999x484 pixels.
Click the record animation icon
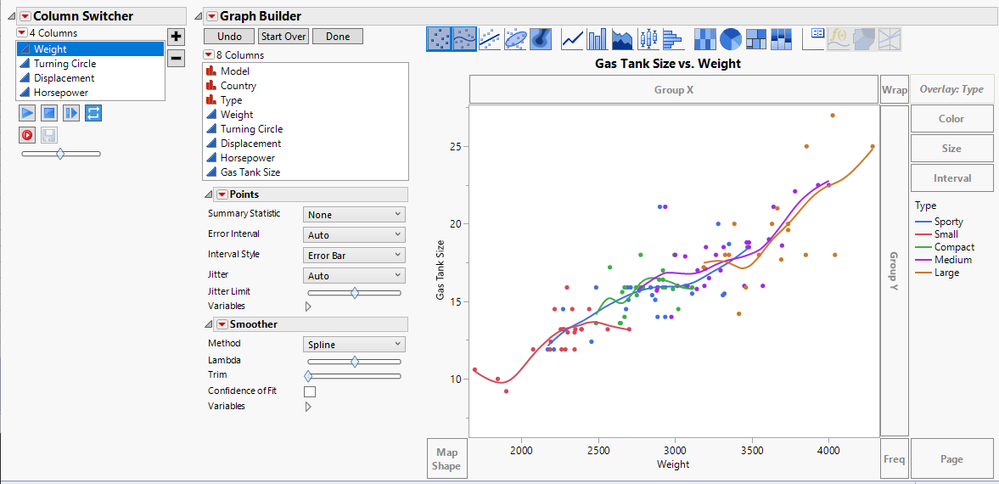(27, 134)
